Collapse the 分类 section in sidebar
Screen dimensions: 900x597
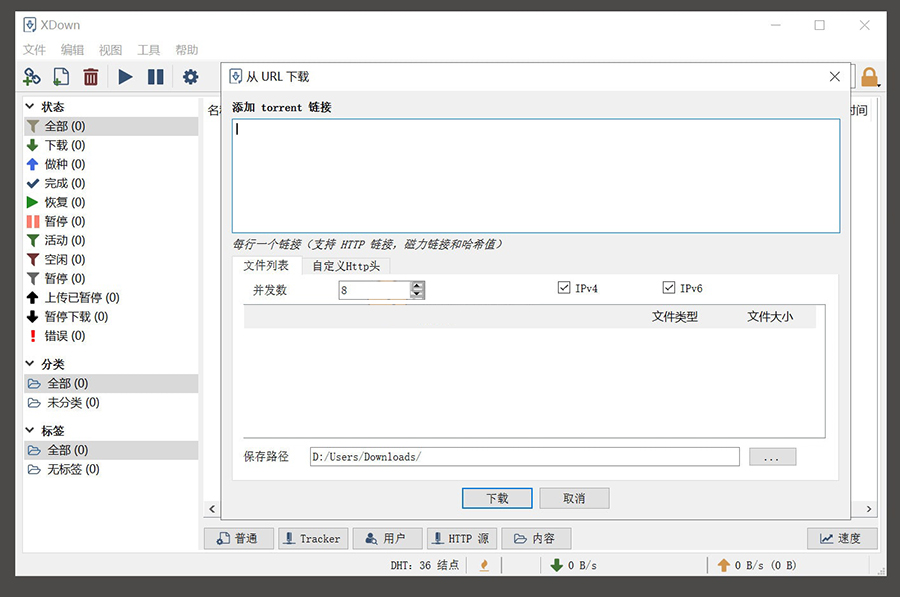30,364
